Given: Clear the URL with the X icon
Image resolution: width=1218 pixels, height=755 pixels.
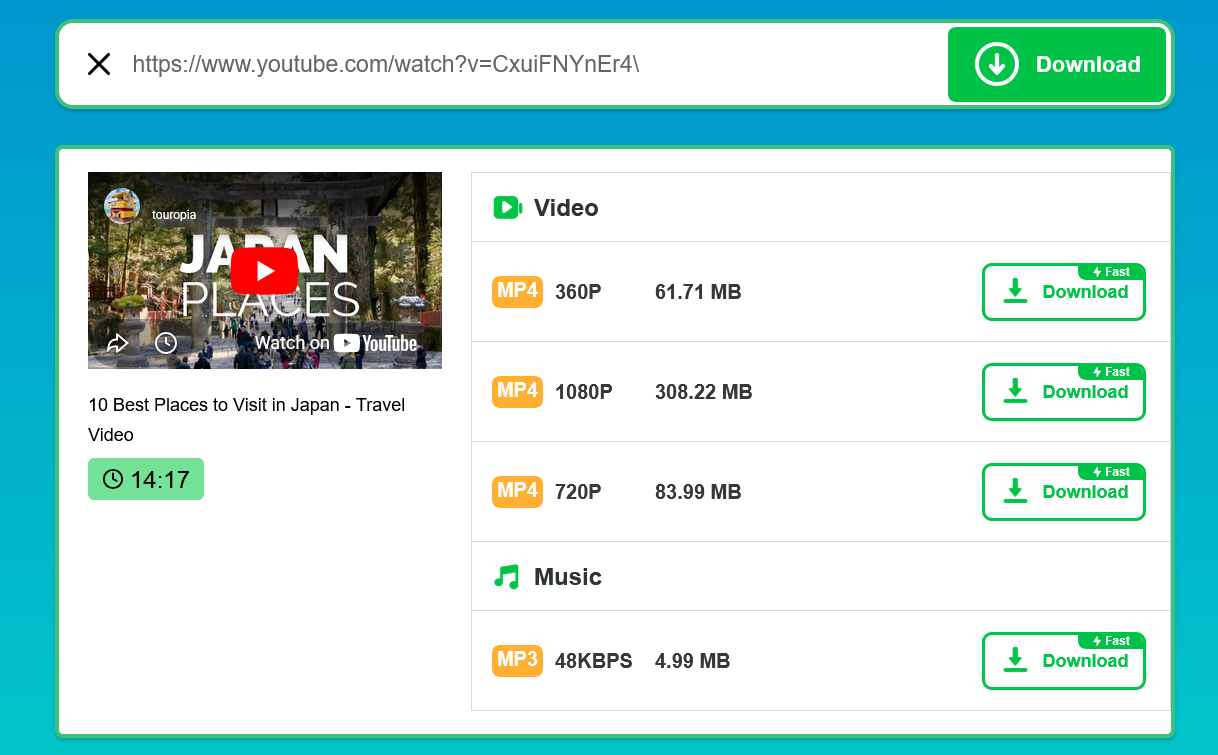Looking at the screenshot, I should [x=99, y=65].
